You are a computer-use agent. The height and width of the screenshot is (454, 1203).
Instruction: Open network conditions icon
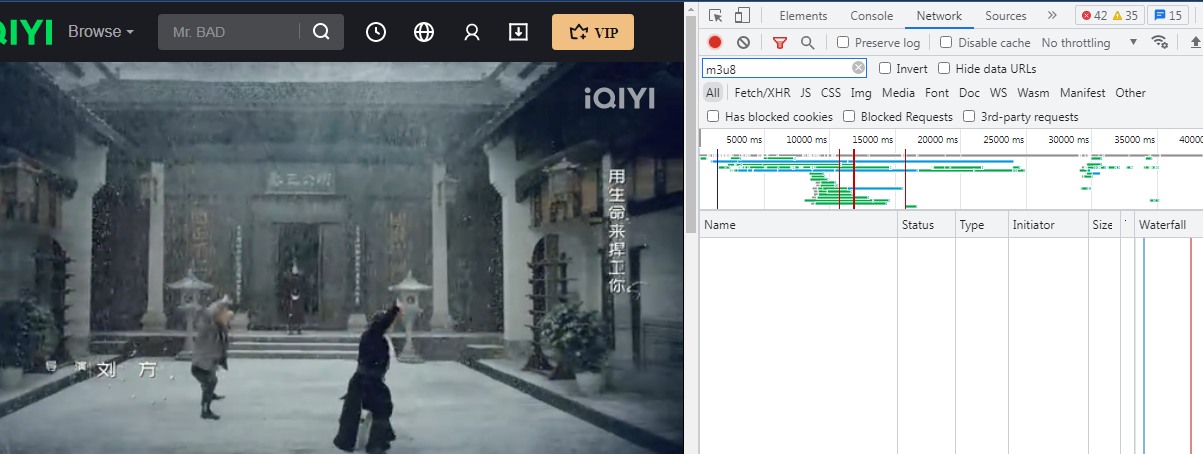(1160, 42)
